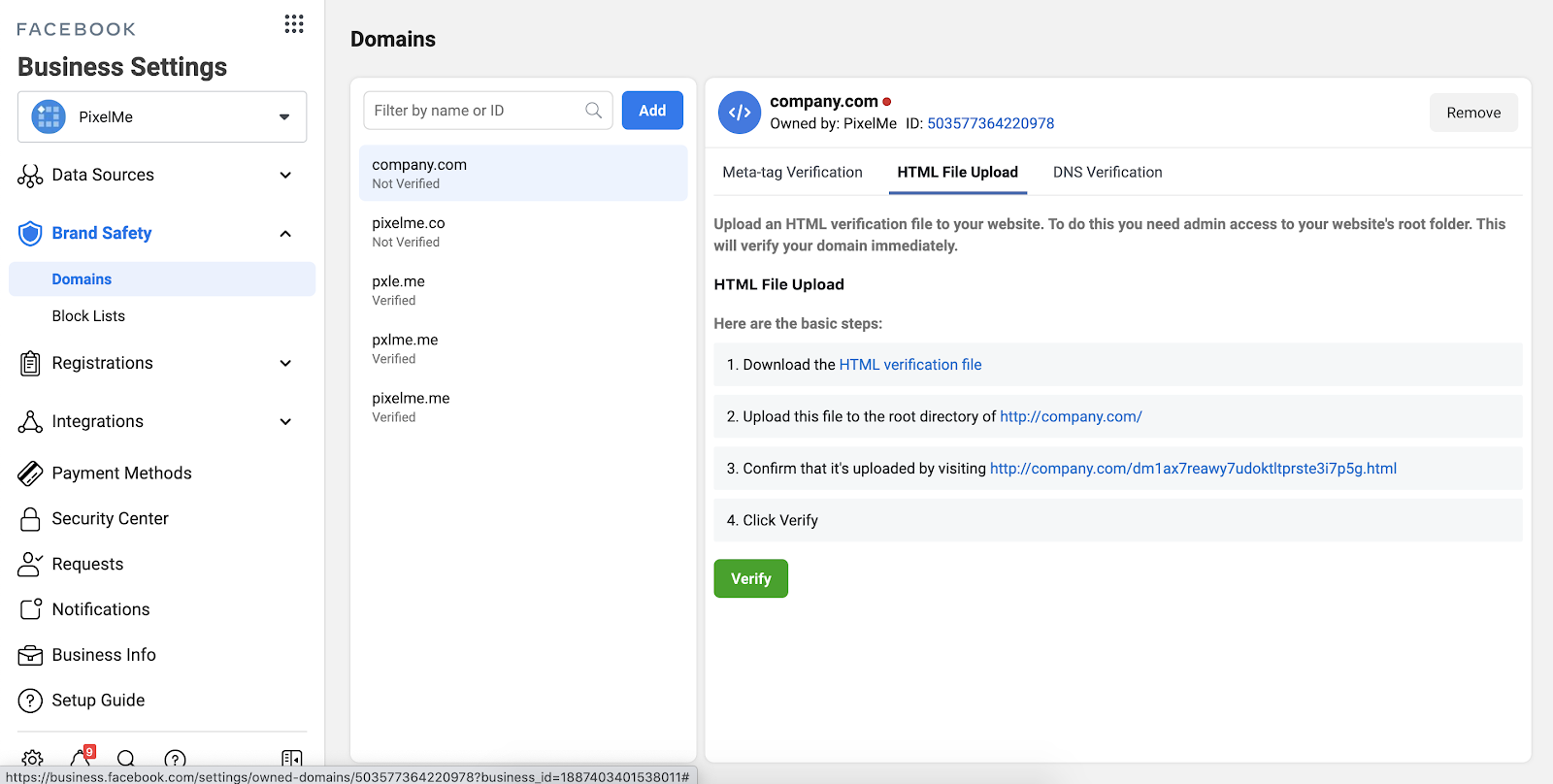1553x784 pixels.
Task: Click the Notifications sidebar icon
Action: [30, 609]
